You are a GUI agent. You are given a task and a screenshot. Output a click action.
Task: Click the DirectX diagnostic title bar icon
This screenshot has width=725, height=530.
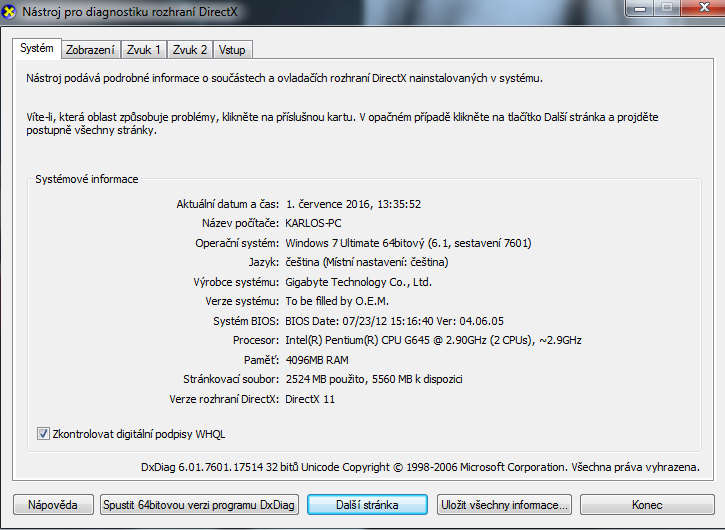8,11
